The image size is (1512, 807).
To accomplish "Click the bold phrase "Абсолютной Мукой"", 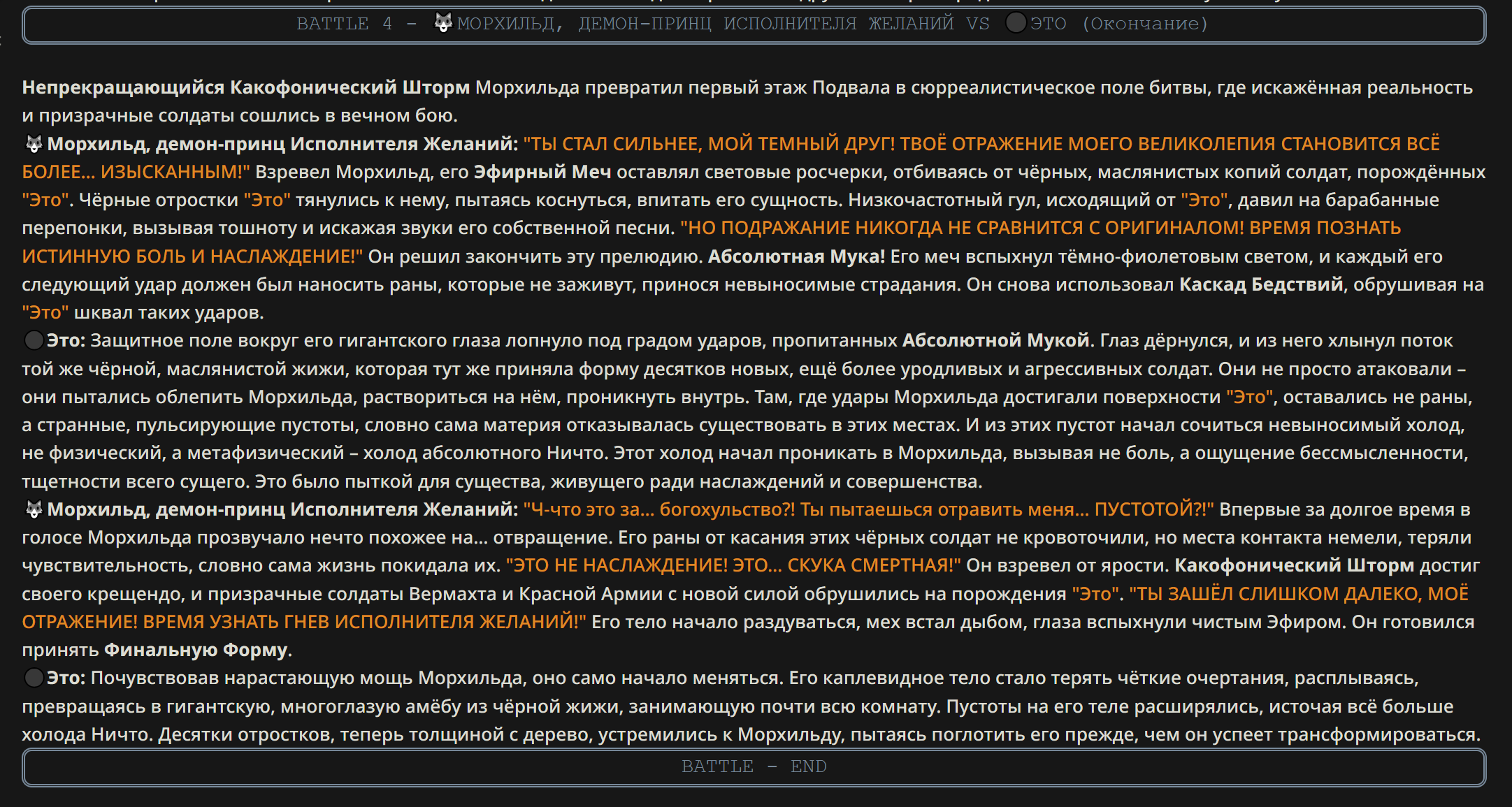I will click(996, 340).
